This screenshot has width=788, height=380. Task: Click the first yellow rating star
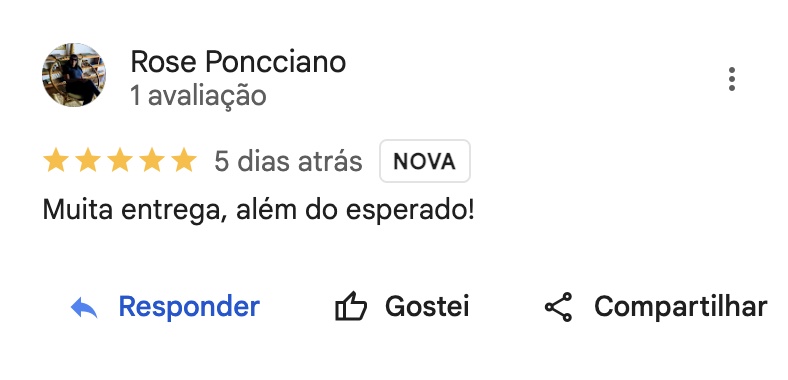pyautogui.click(x=56, y=160)
